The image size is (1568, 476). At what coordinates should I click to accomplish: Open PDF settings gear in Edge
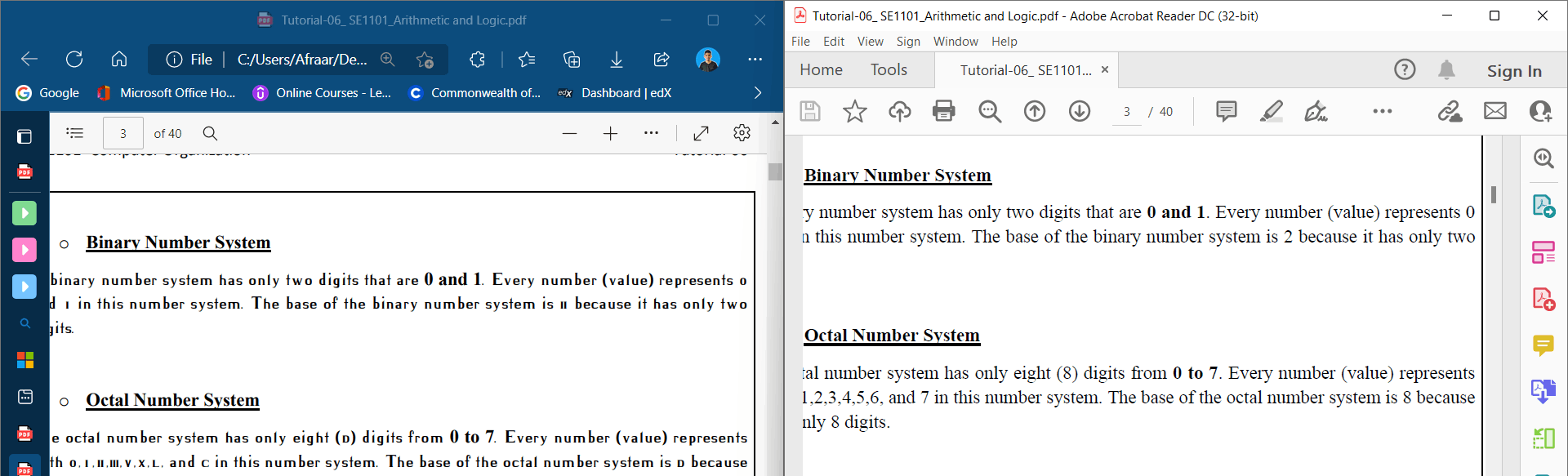(742, 132)
